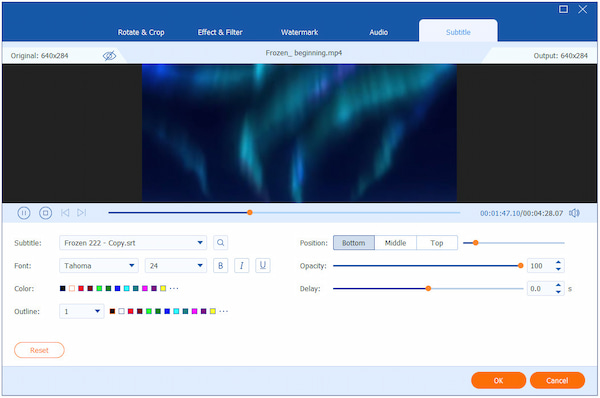The height and width of the screenshot is (398, 600).
Task: Pick blue outline color swatch
Action: (x=167, y=311)
